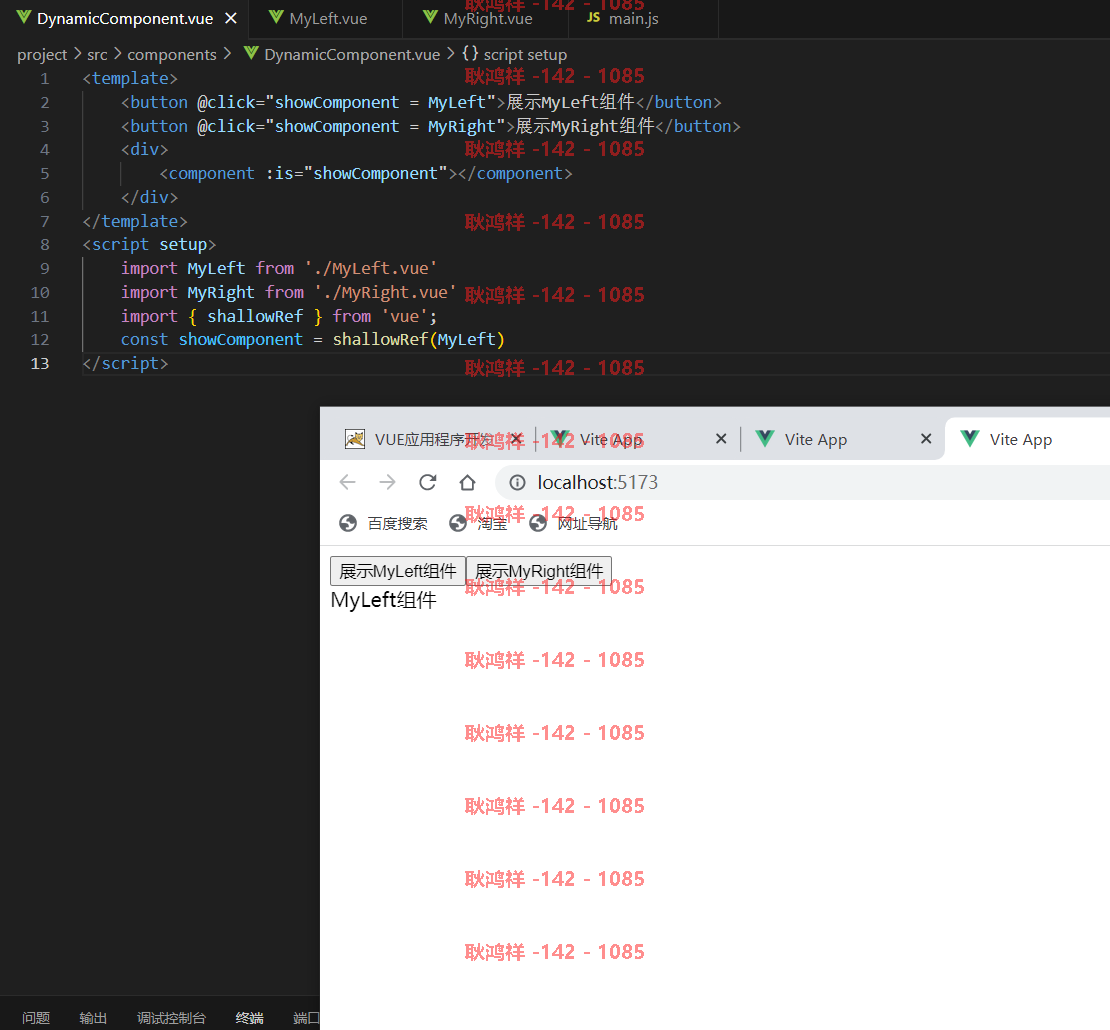Click line number 1 in the gutter
The image size is (1110, 1030).
tap(45, 79)
